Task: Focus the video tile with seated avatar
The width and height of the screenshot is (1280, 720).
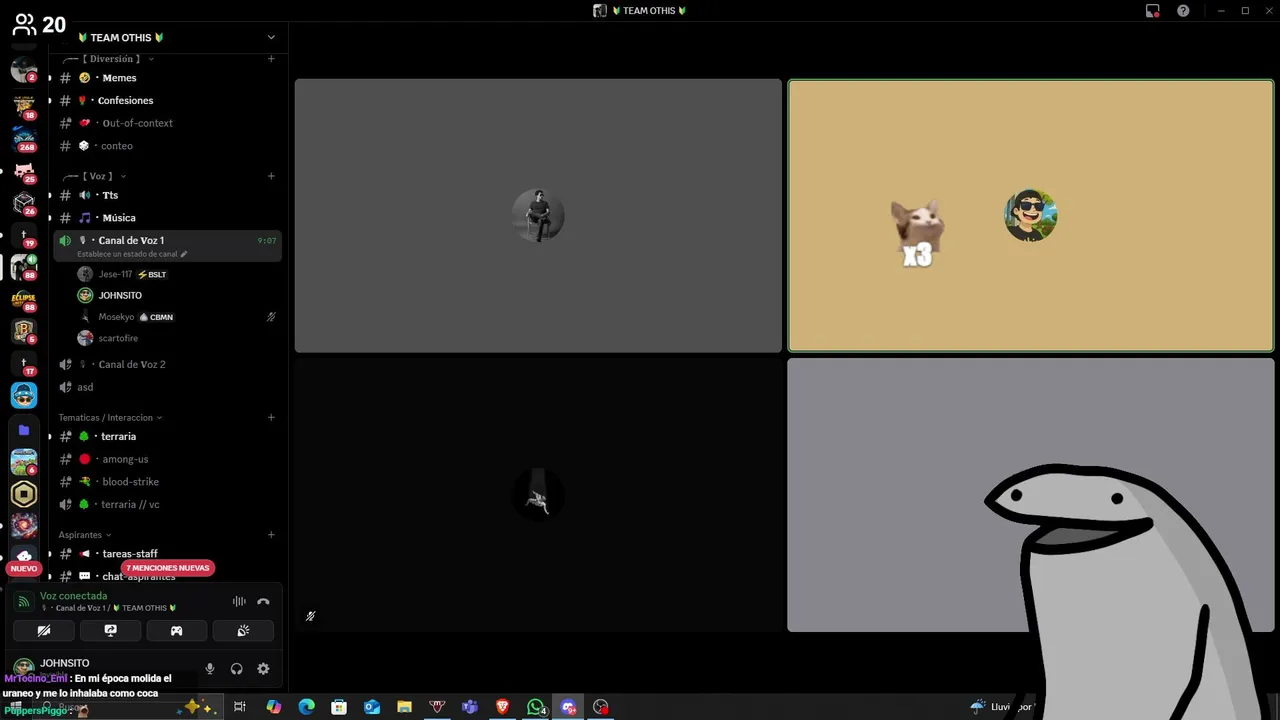Action: click(x=538, y=216)
